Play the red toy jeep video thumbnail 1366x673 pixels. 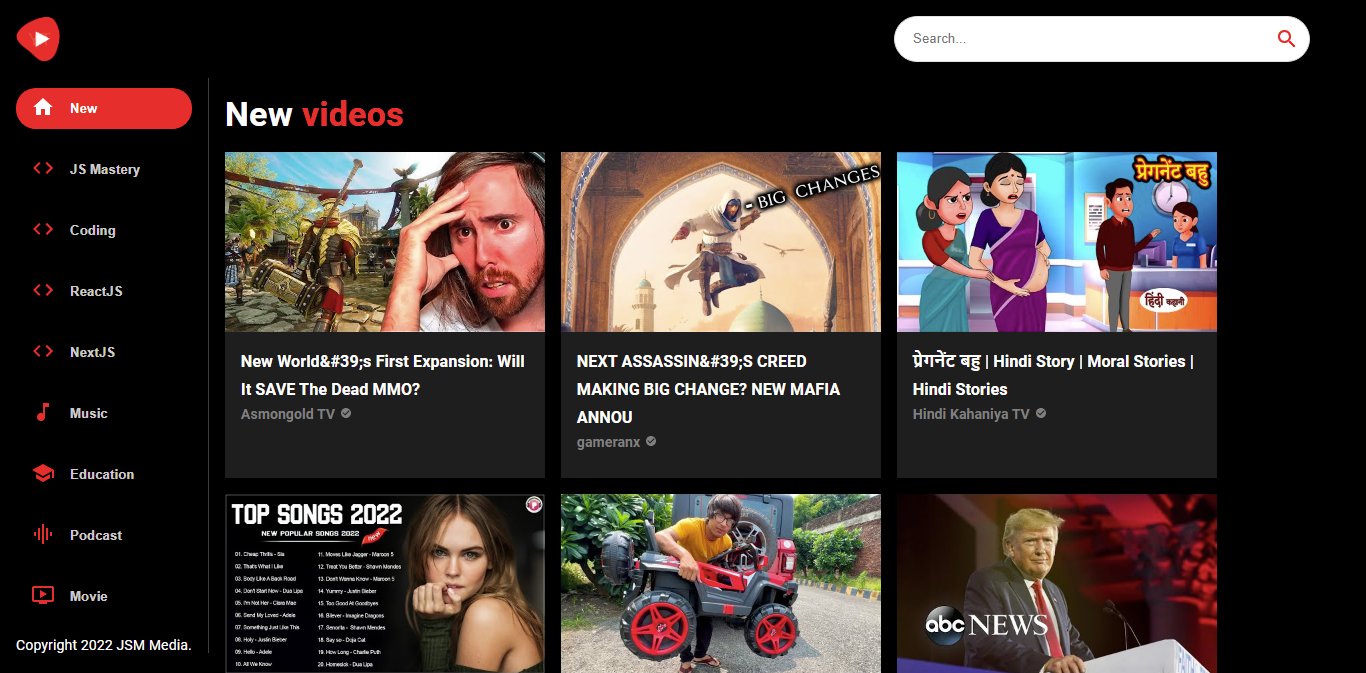[x=721, y=583]
